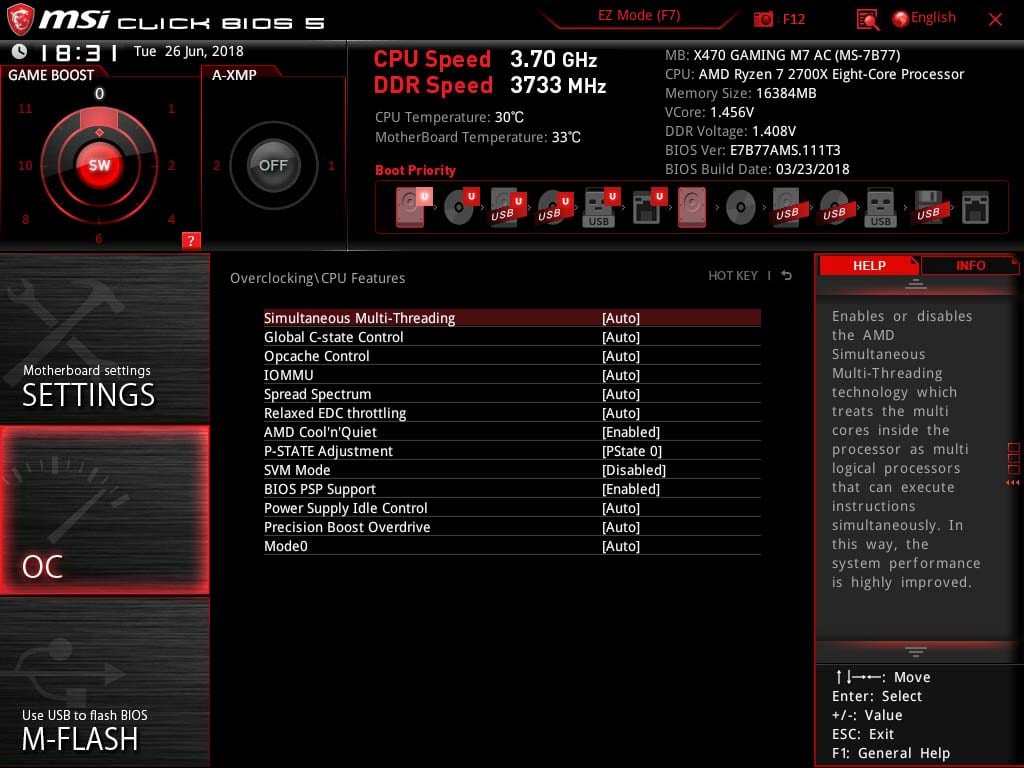1024x768 pixels.
Task: Select the Relaxed EDC throttling setting row
Action: point(512,413)
